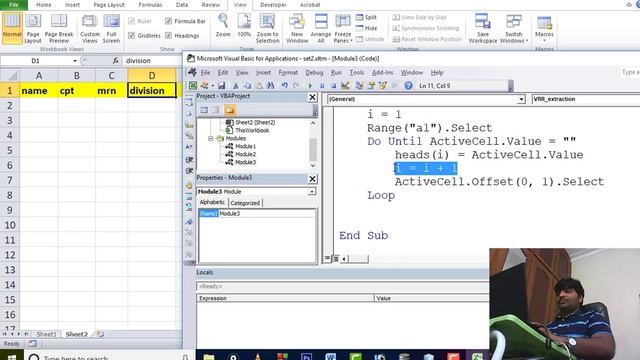Image resolution: width=640 pixels, height=360 pixels.
Task: Click the Find binoculars icon in VBA toolbar
Action: tap(271, 86)
